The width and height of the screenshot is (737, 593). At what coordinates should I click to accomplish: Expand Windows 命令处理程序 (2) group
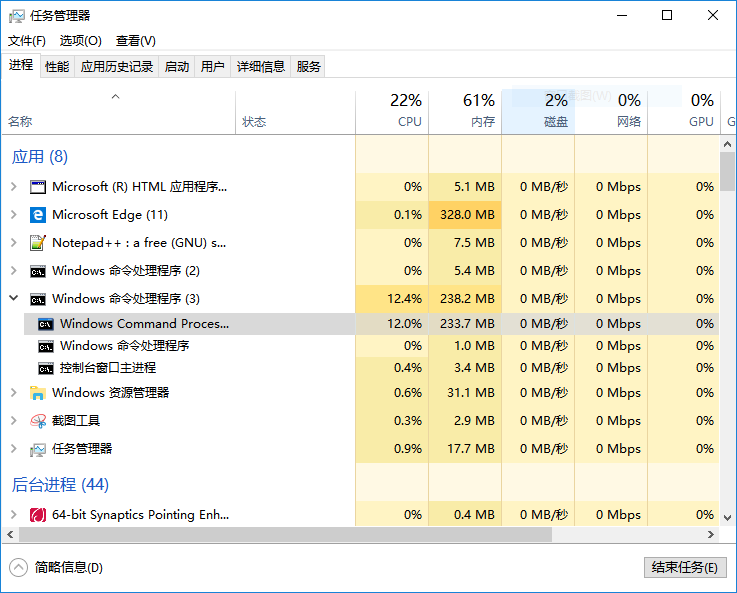(14, 271)
